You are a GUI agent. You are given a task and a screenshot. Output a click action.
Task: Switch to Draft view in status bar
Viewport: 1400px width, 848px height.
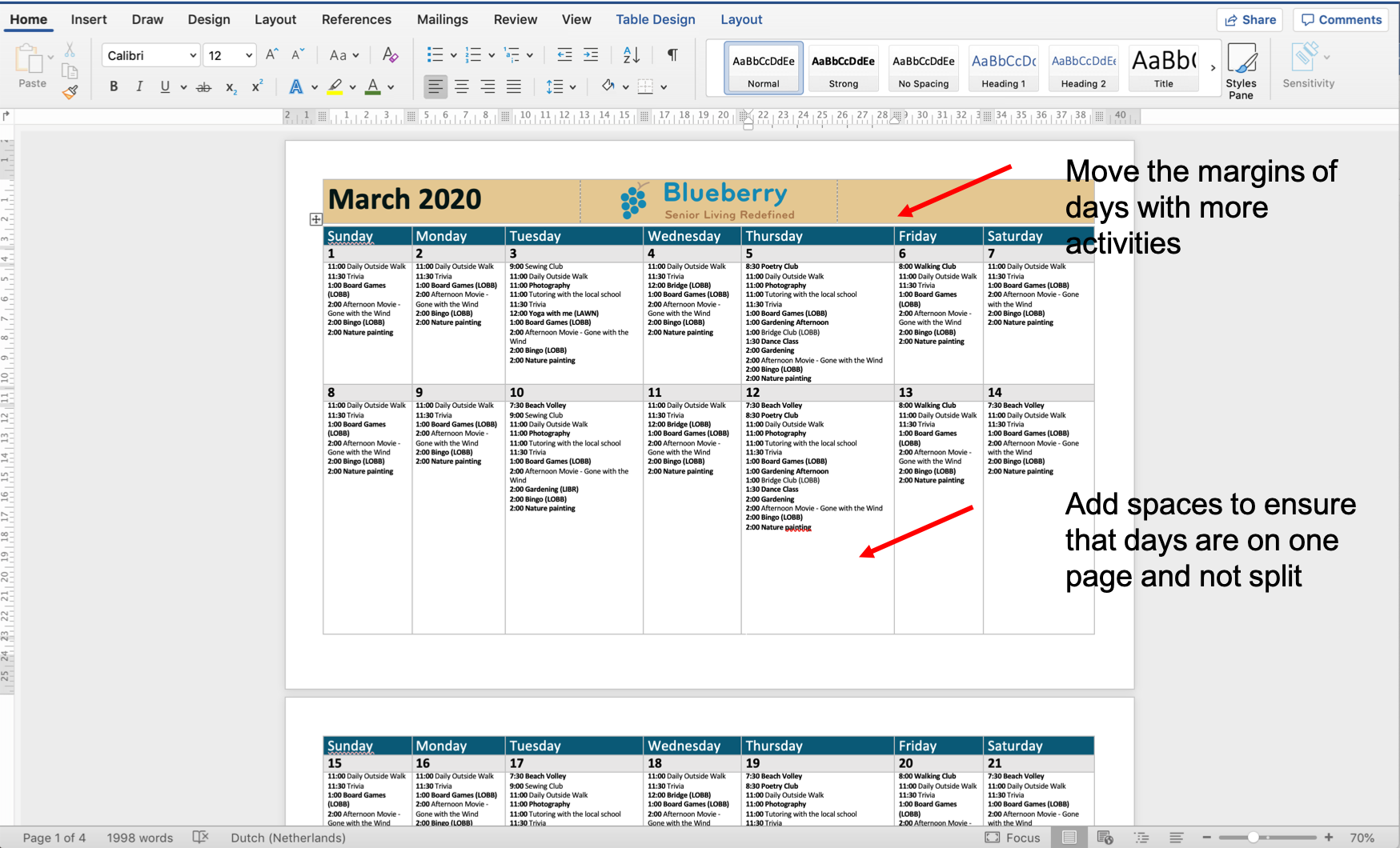(x=1176, y=838)
